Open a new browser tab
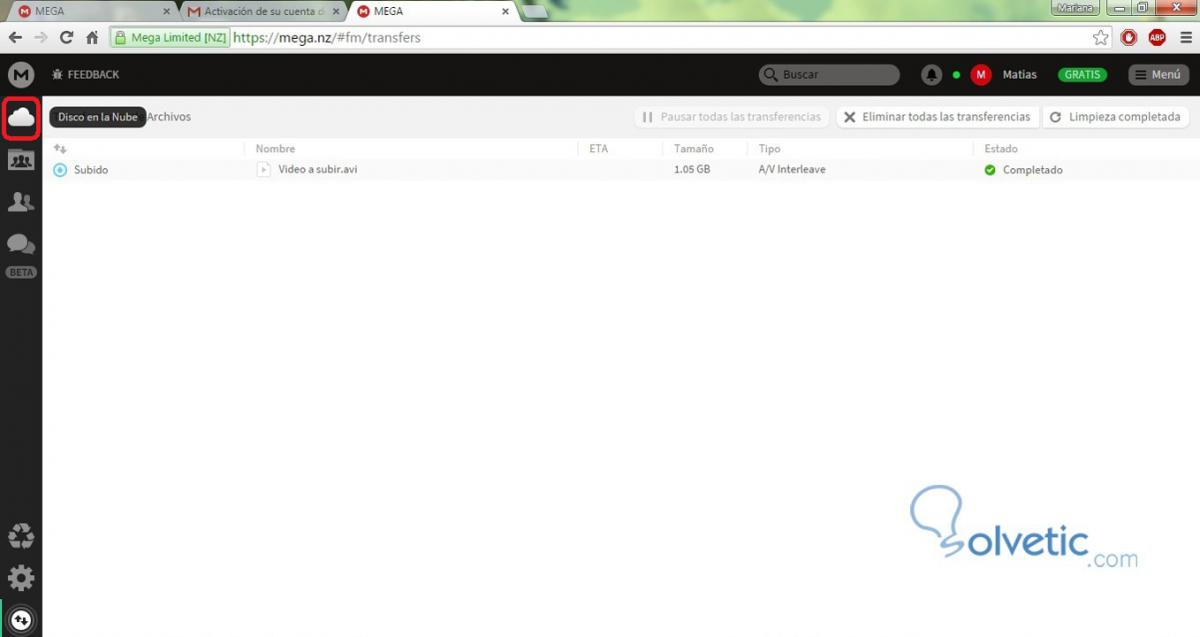This screenshot has height=637, width=1200. pos(535,12)
